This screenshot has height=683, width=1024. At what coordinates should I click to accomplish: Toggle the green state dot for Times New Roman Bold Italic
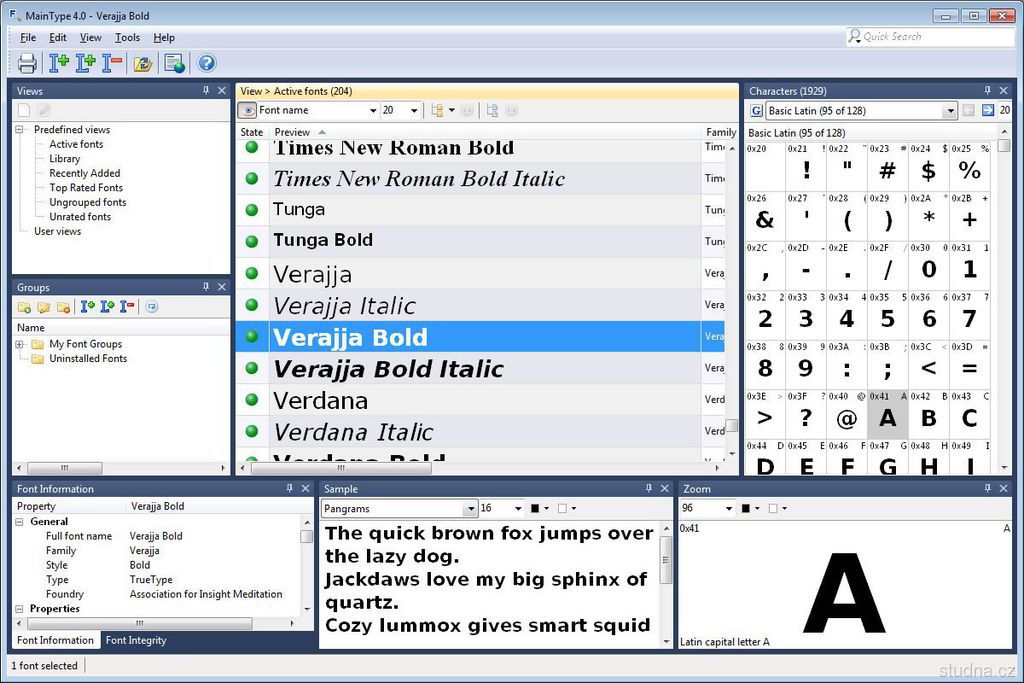click(x=252, y=178)
